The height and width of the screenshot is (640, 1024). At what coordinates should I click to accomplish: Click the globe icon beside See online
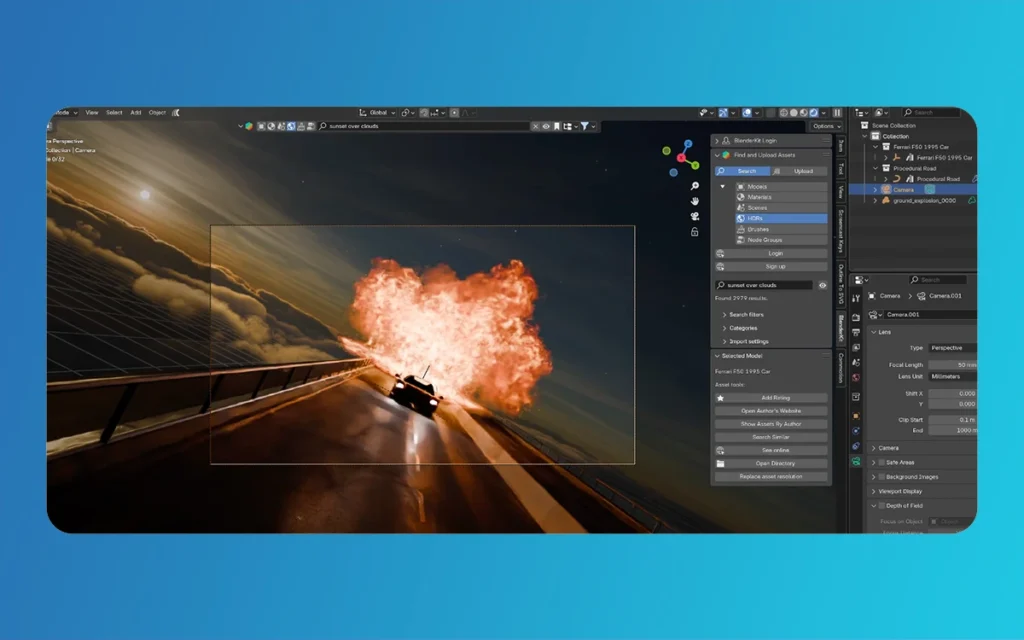[x=720, y=450]
